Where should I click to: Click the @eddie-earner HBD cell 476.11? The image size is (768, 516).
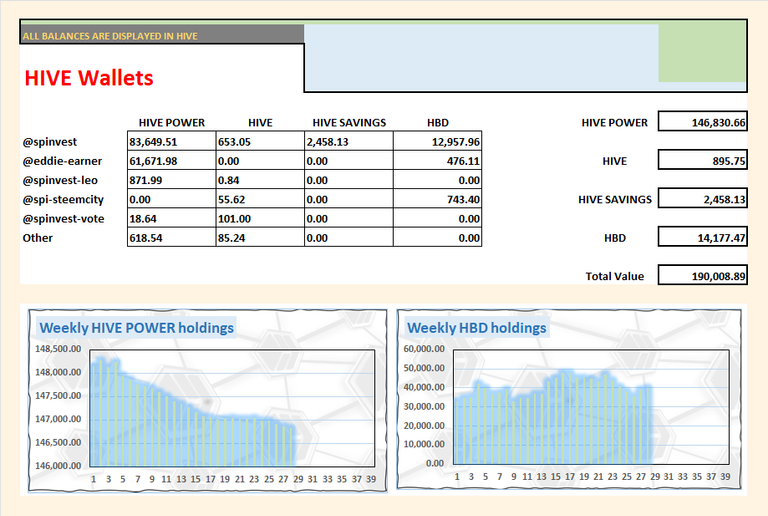pyautogui.click(x=437, y=161)
